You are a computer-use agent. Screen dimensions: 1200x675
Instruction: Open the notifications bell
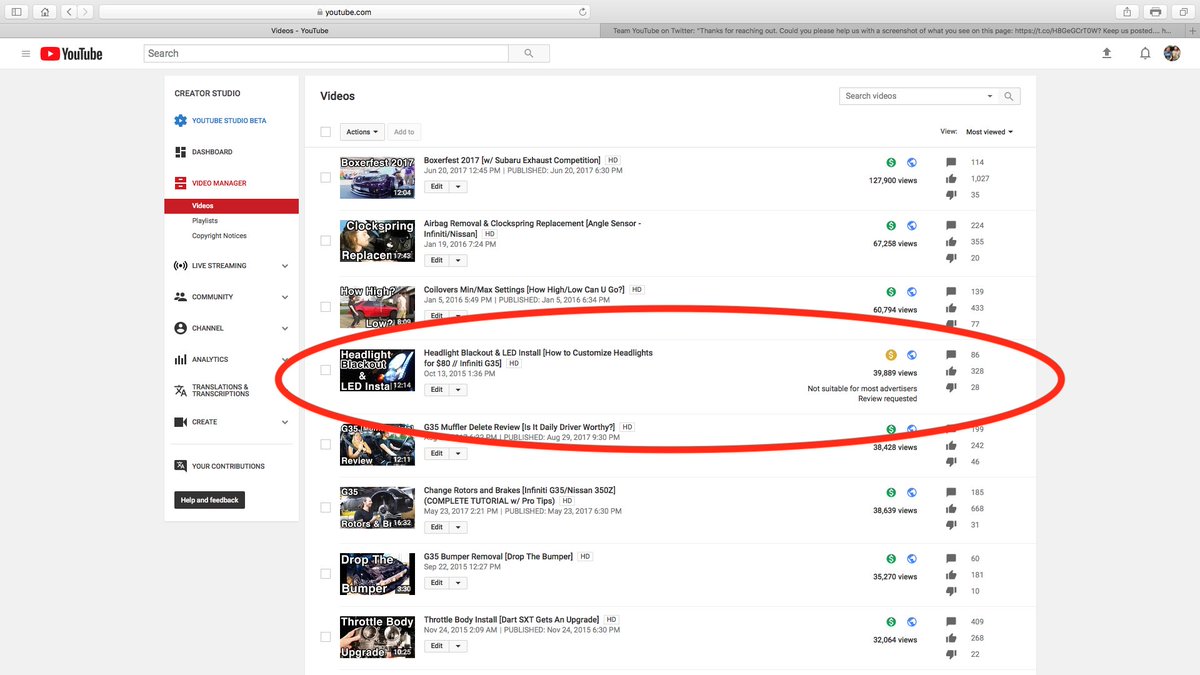click(1145, 54)
